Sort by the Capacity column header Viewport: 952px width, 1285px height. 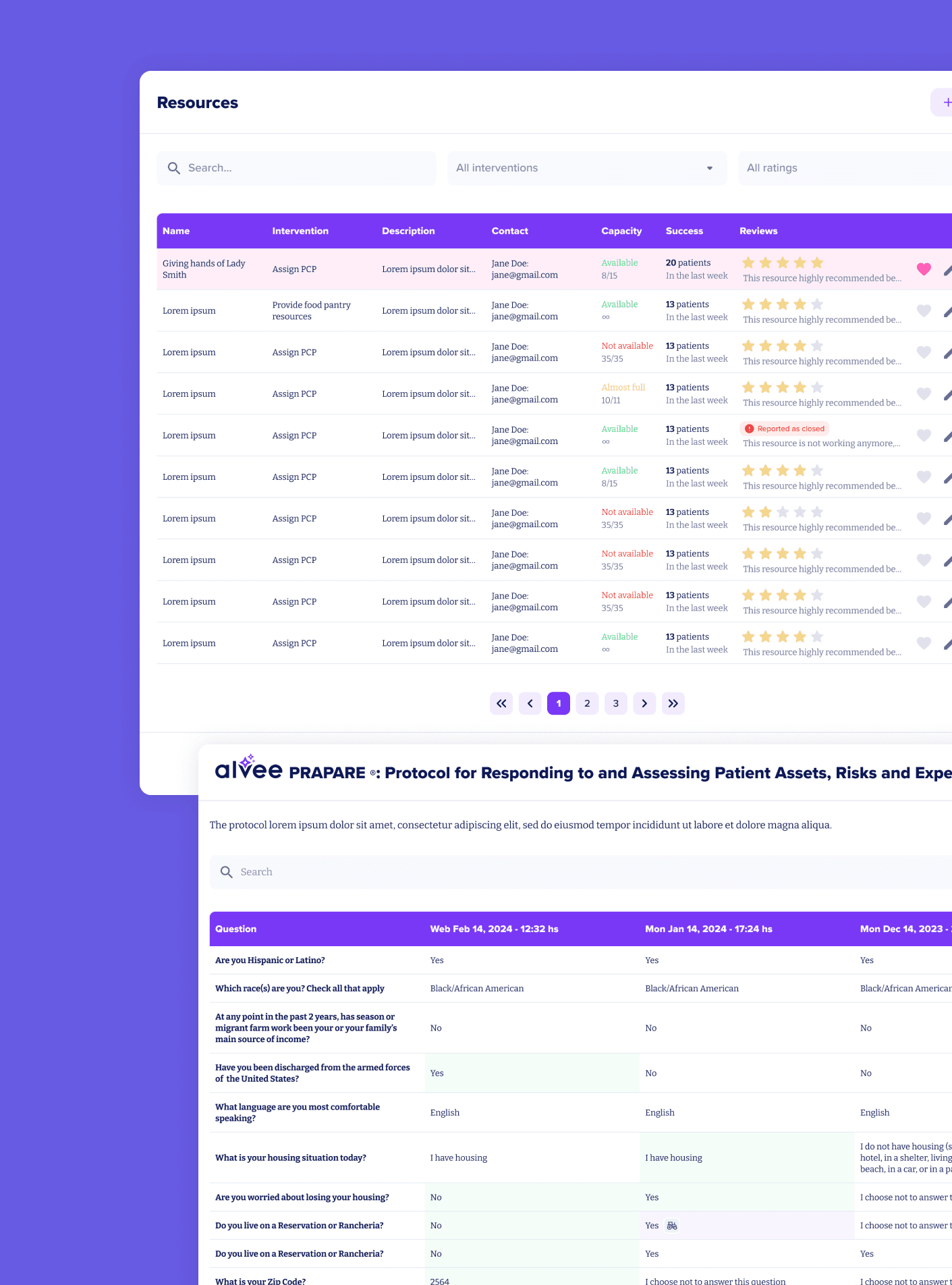click(x=621, y=231)
